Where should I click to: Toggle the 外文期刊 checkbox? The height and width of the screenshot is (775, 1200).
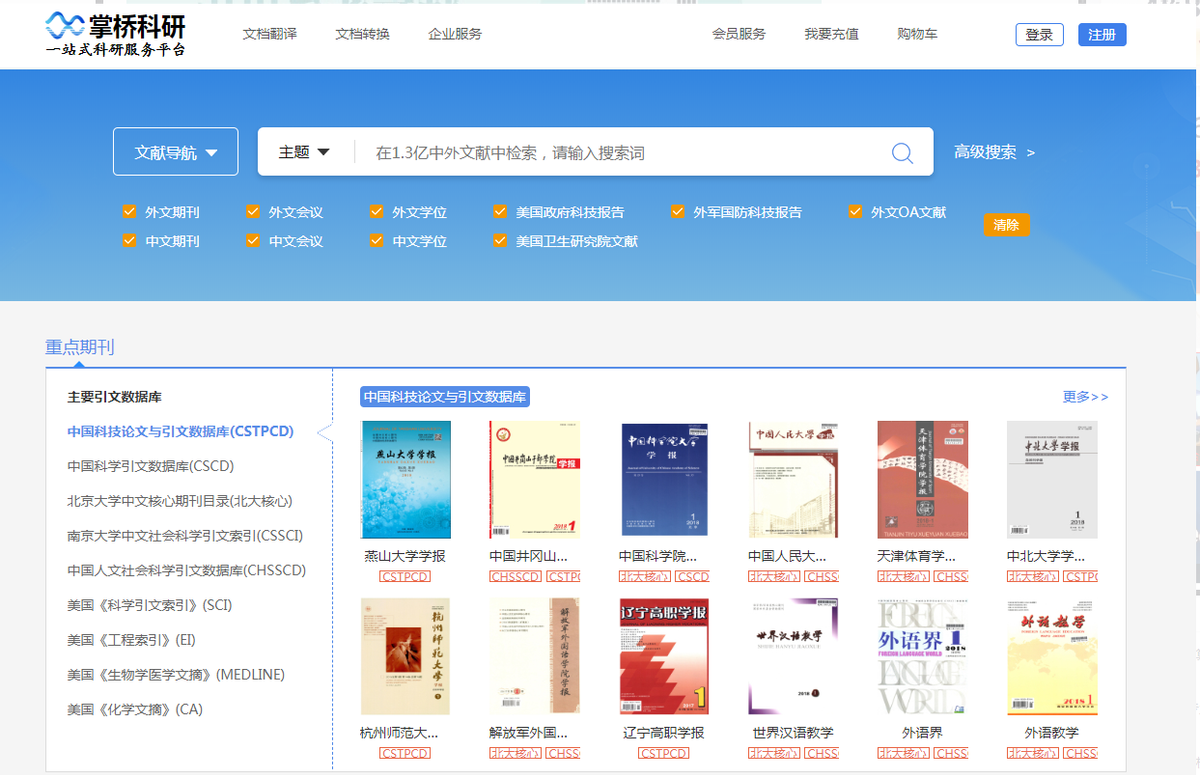[129, 212]
